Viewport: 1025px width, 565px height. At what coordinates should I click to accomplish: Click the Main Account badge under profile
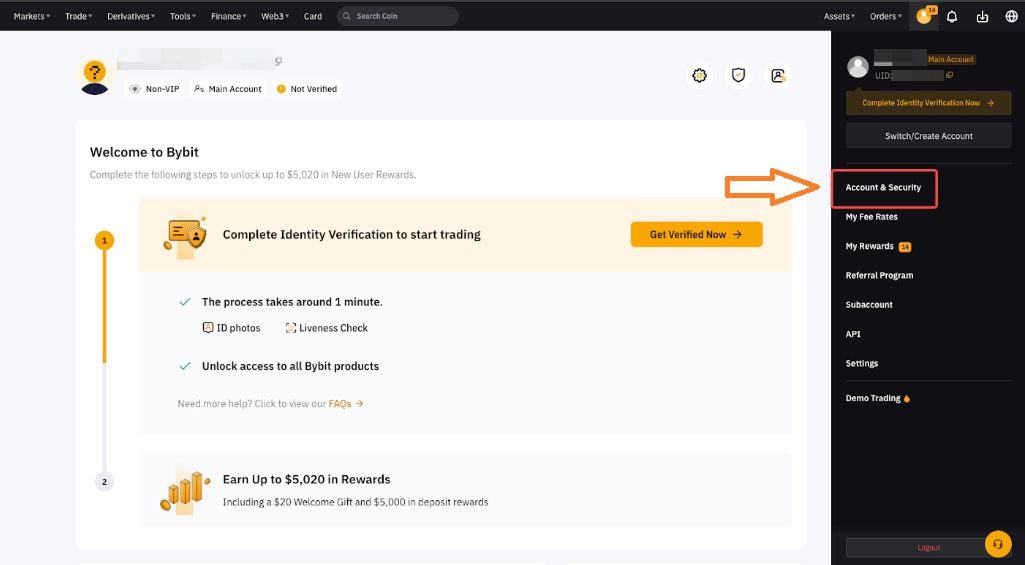(x=227, y=89)
